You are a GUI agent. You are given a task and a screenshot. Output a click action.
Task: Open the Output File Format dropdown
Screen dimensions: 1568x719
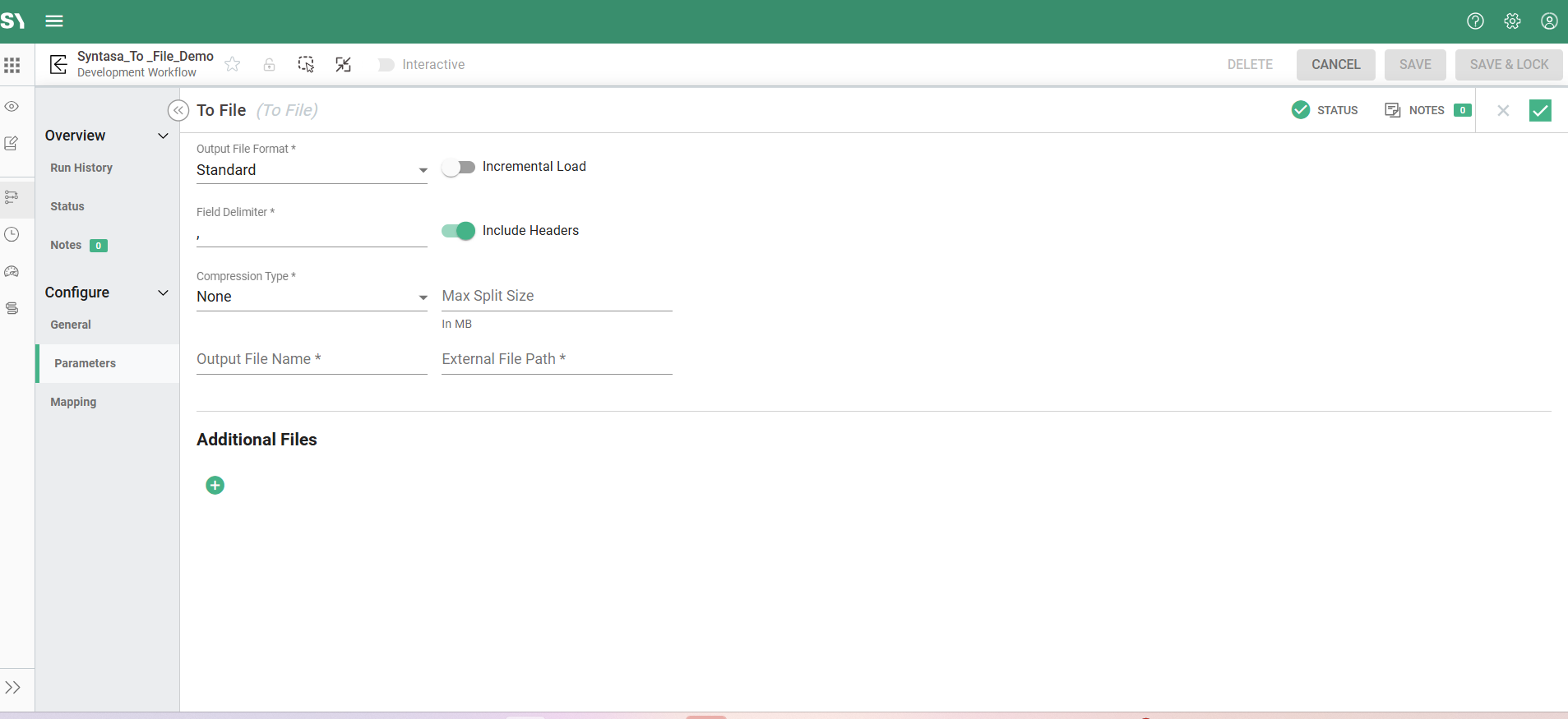[312, 170]
